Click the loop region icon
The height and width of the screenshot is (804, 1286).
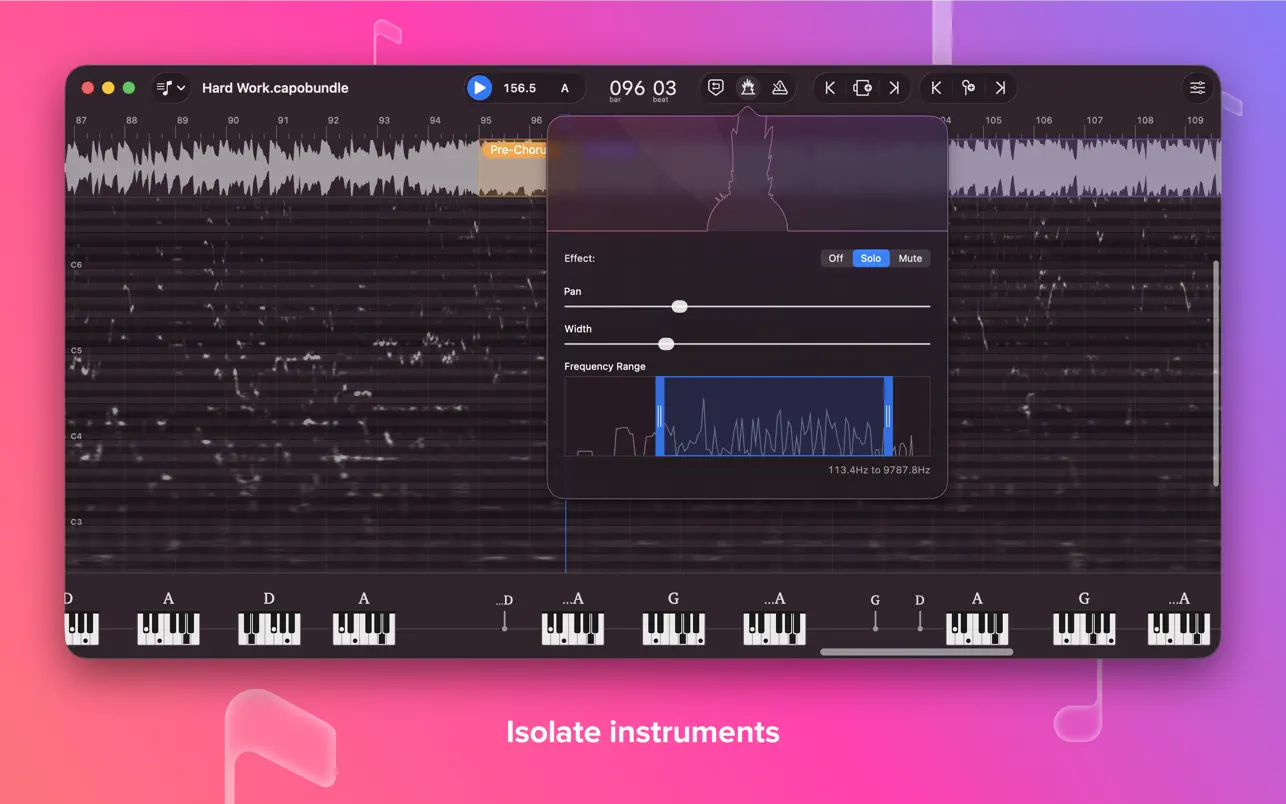(862, 88)
